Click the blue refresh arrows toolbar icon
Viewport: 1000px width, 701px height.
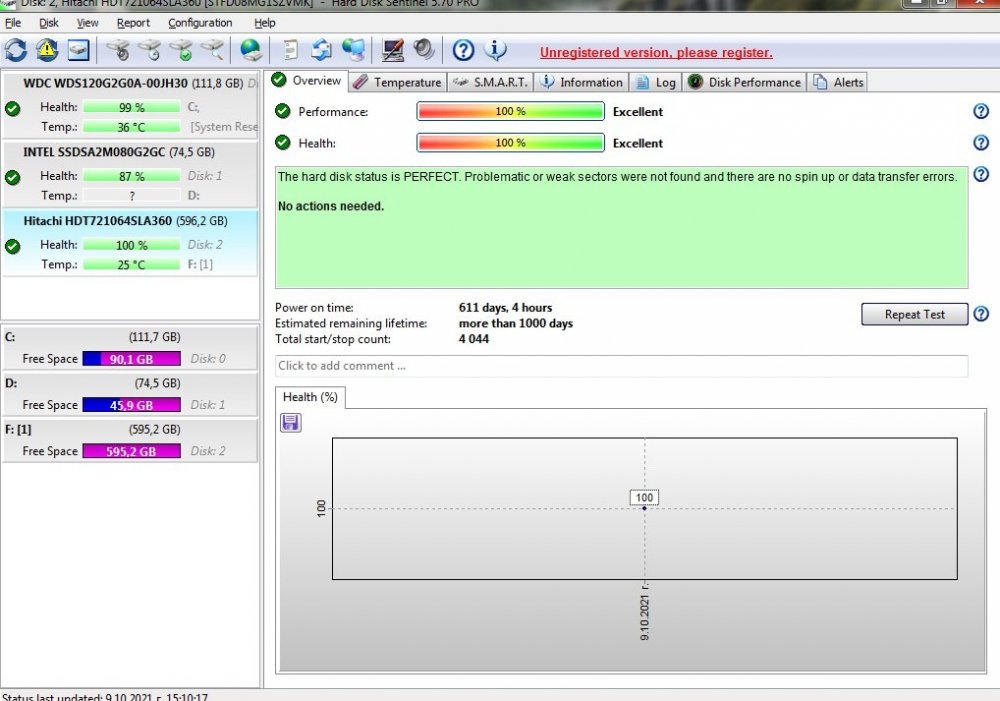coord(16,50)
